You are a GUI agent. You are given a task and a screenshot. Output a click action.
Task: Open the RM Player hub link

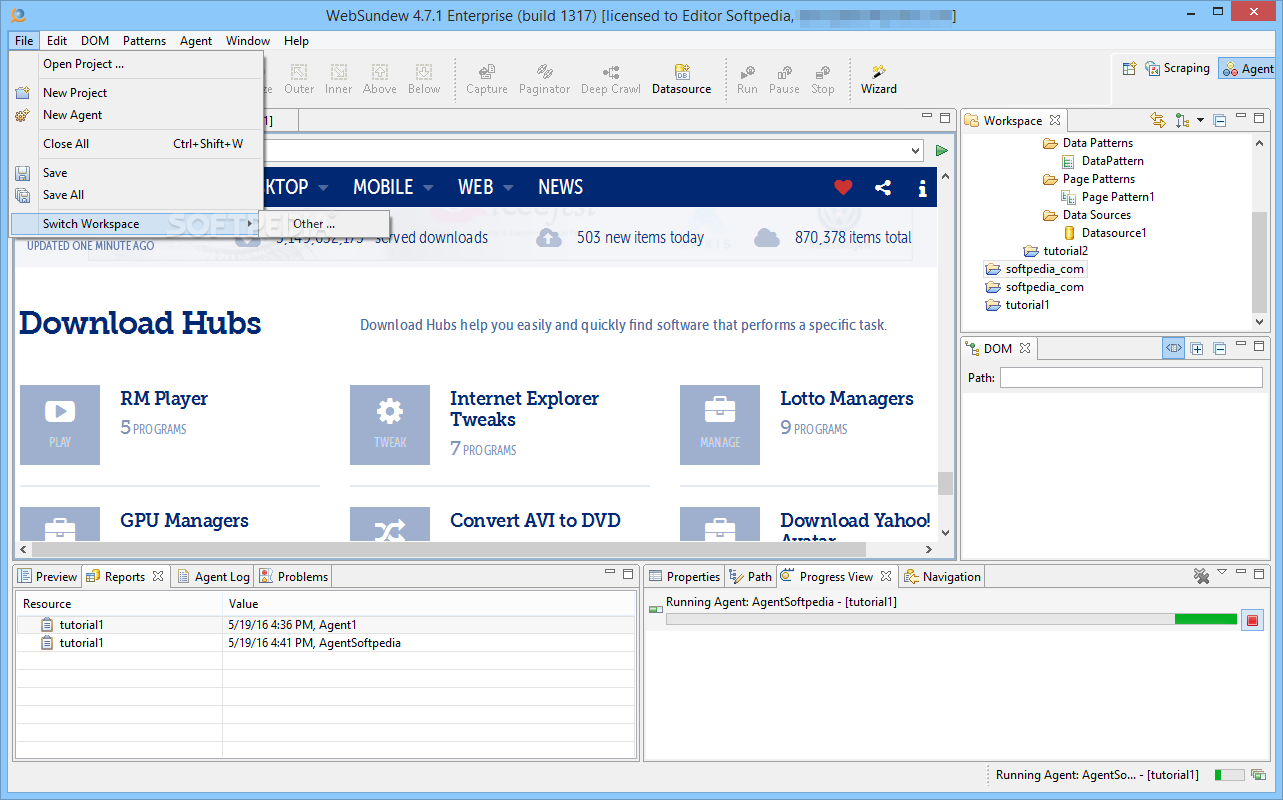coord(164,398)
